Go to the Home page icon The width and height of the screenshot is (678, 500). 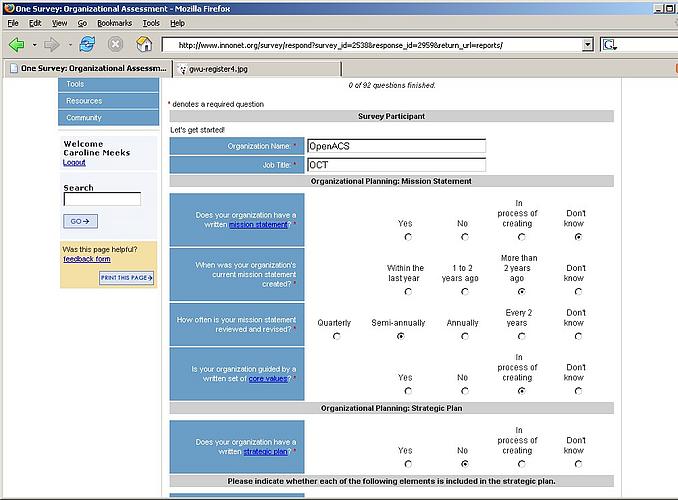(144, 45)
